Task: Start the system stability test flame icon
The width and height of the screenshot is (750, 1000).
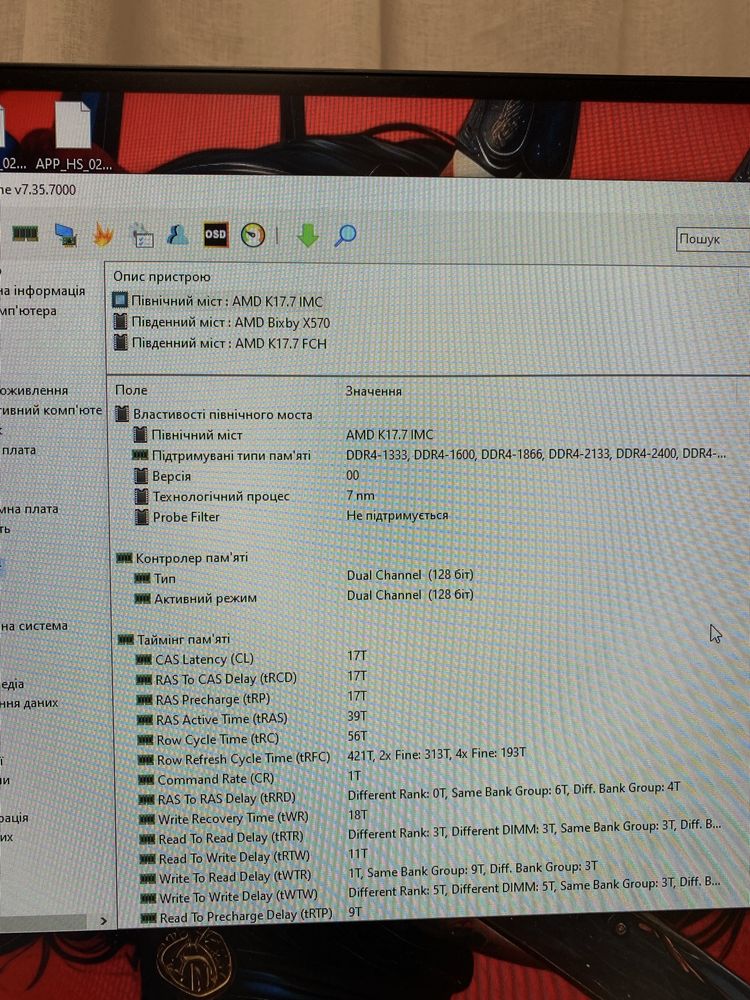Action: (x=103, y=235)
